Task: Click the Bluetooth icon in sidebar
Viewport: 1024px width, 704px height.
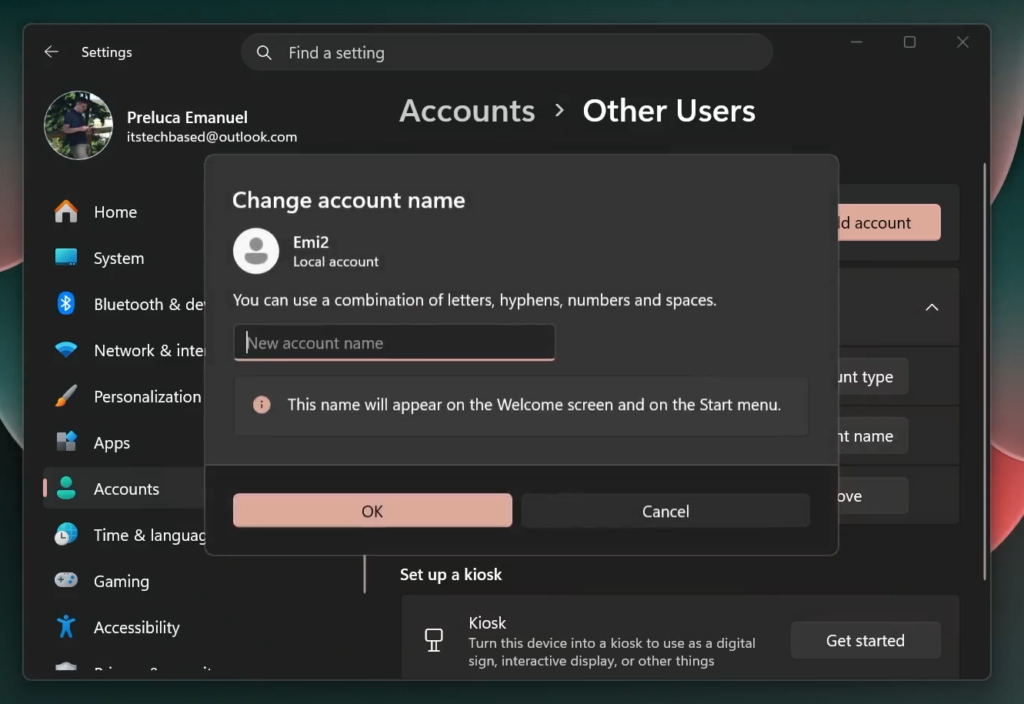Action: [66, 304]
